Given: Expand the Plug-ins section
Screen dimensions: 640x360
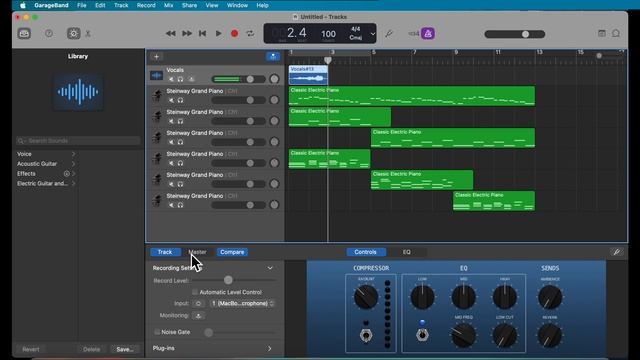Looking at the screenshot, I should [270, 349].
